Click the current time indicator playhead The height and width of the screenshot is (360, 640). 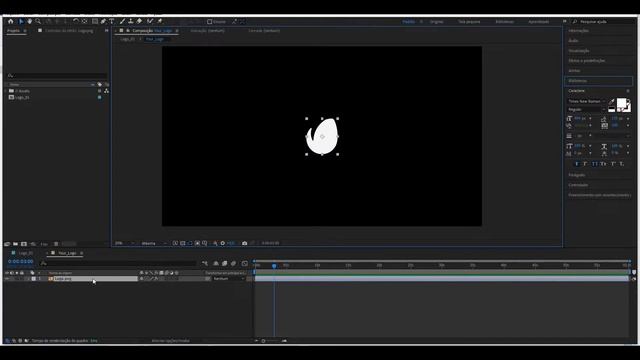pos(274,266)
